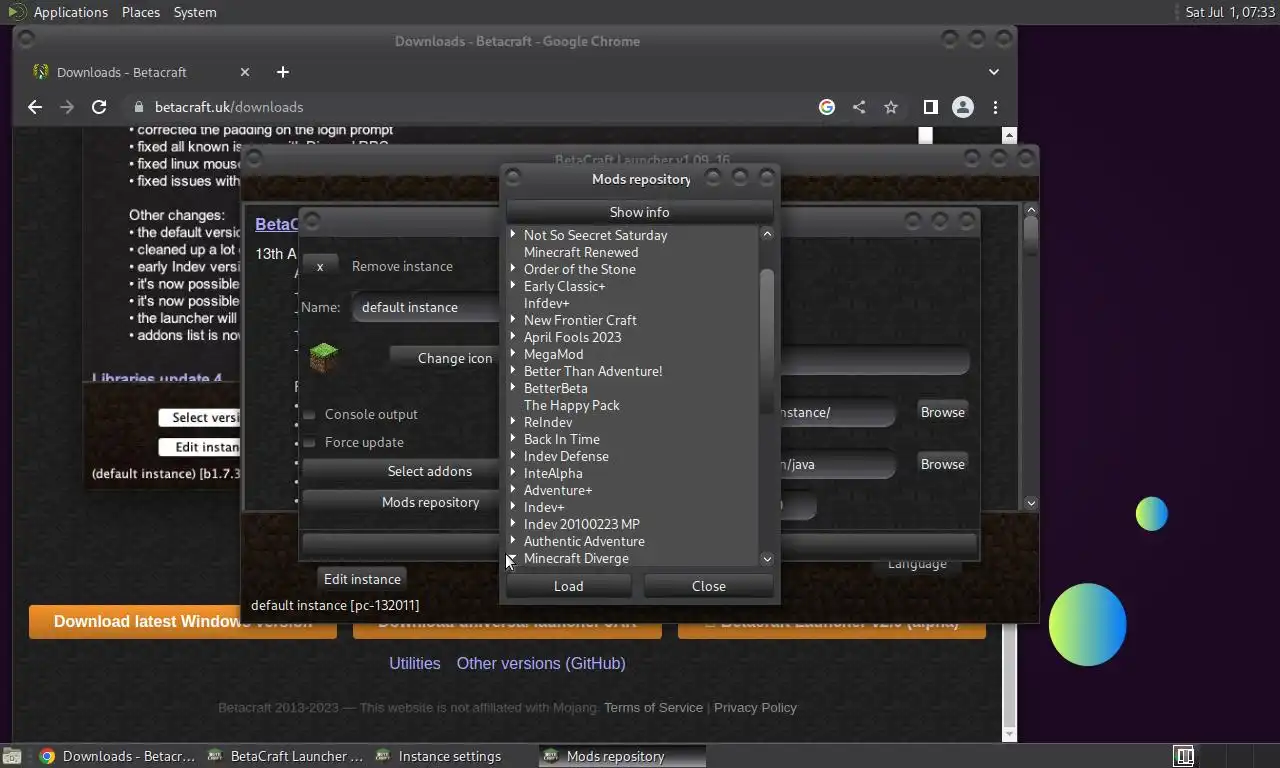Screen dimensions: 1280x768
Task: Close the Mods repository dialog
Action: point(708,586)
